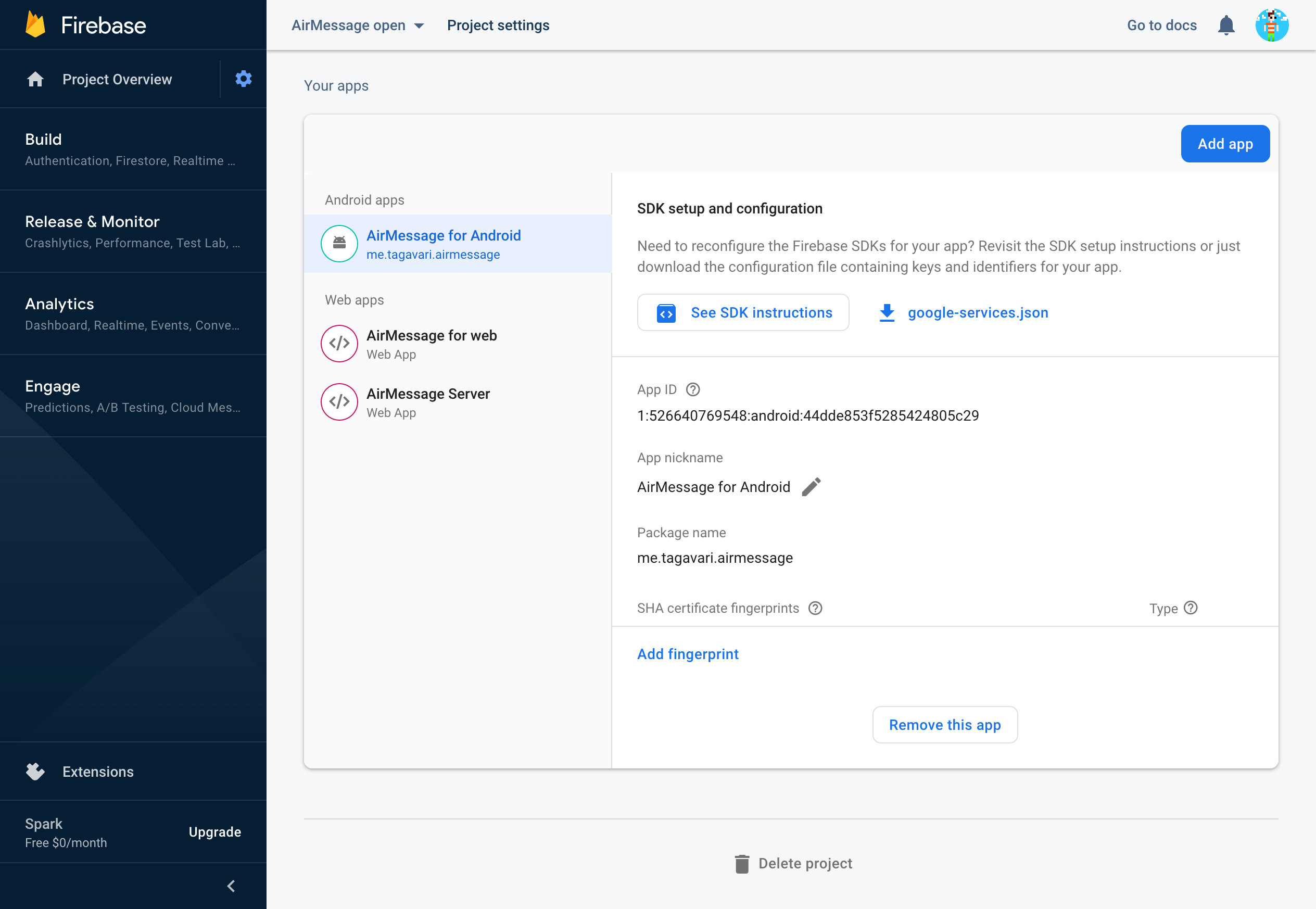Click the user profile avatar
The width and height of the screenshot is (1316, 909).
(1271, 26)
